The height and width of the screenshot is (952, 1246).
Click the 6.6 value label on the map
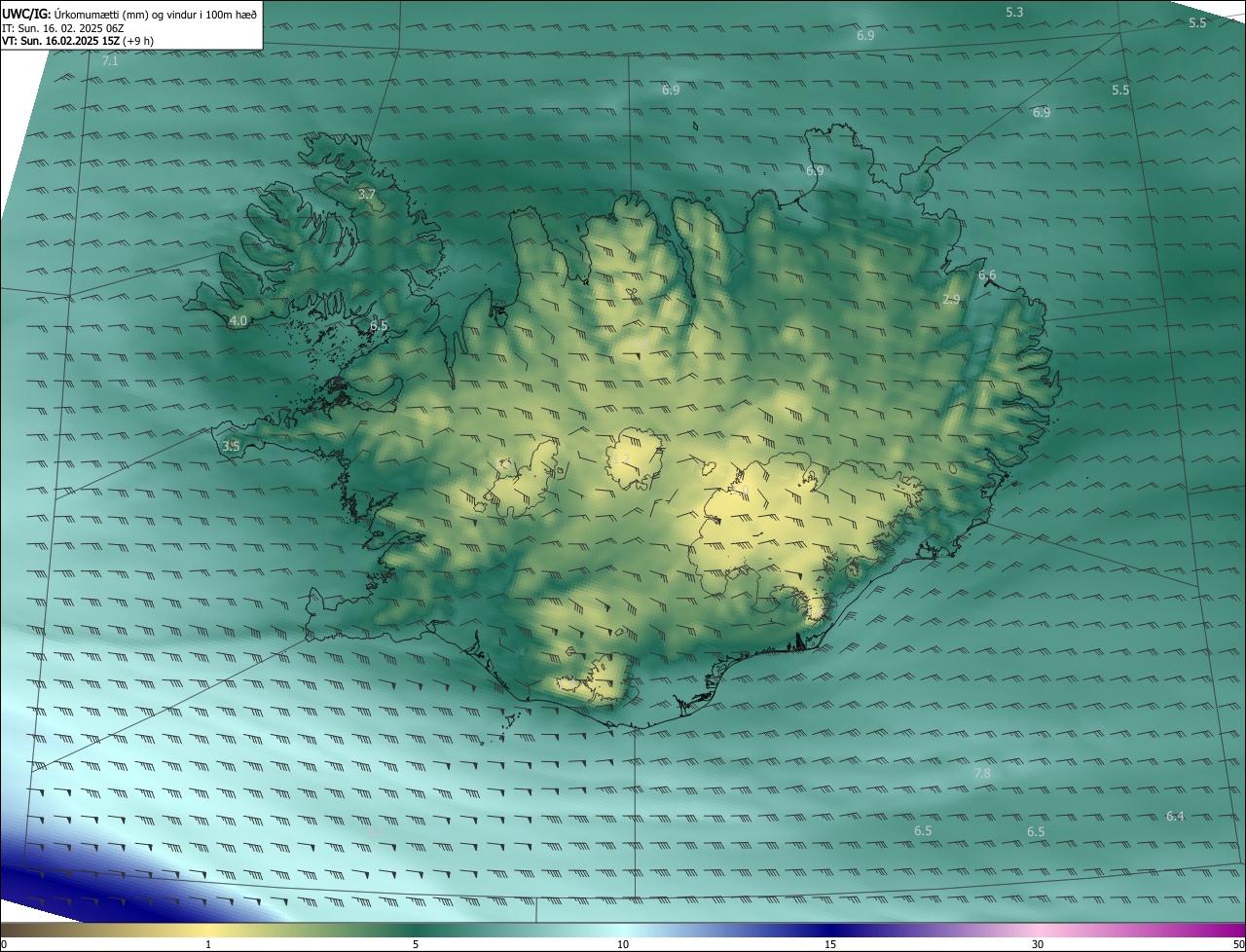pyautogui.click(x=987, y=275)
